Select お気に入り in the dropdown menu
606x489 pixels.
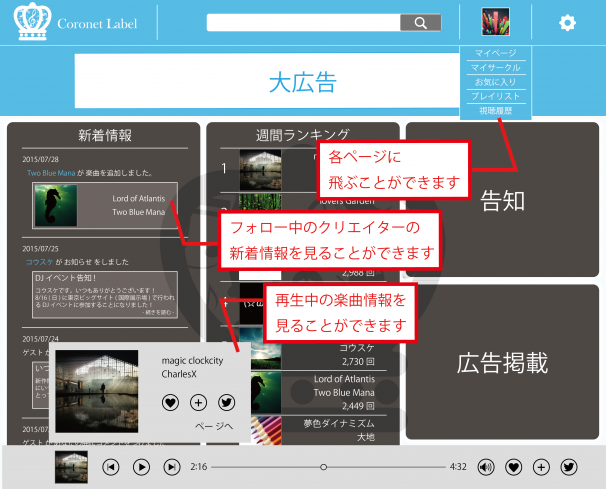tap(495, 82)
